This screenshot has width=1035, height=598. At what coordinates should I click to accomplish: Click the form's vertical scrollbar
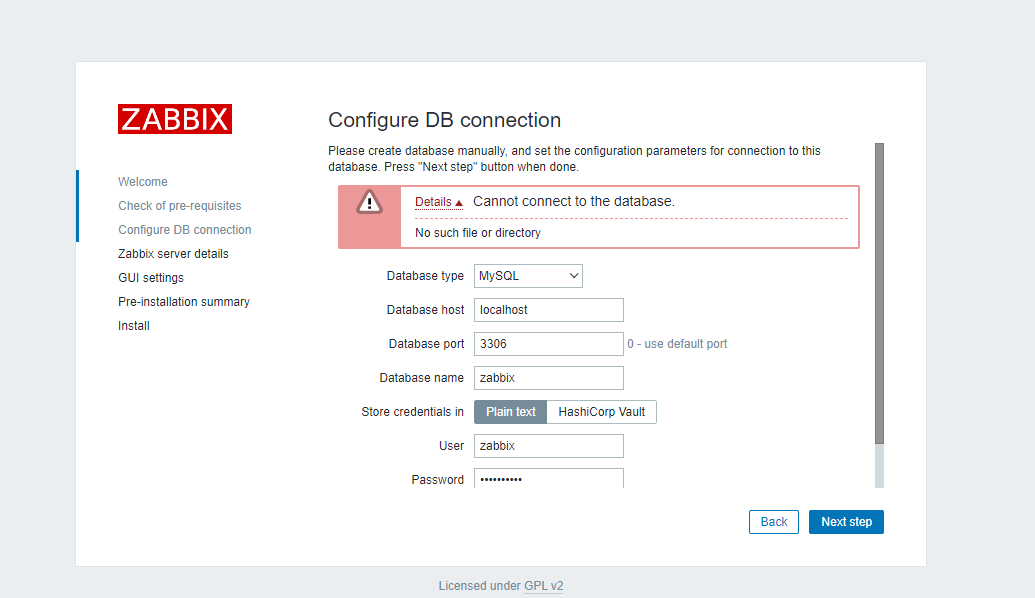[x=879, y=300]
